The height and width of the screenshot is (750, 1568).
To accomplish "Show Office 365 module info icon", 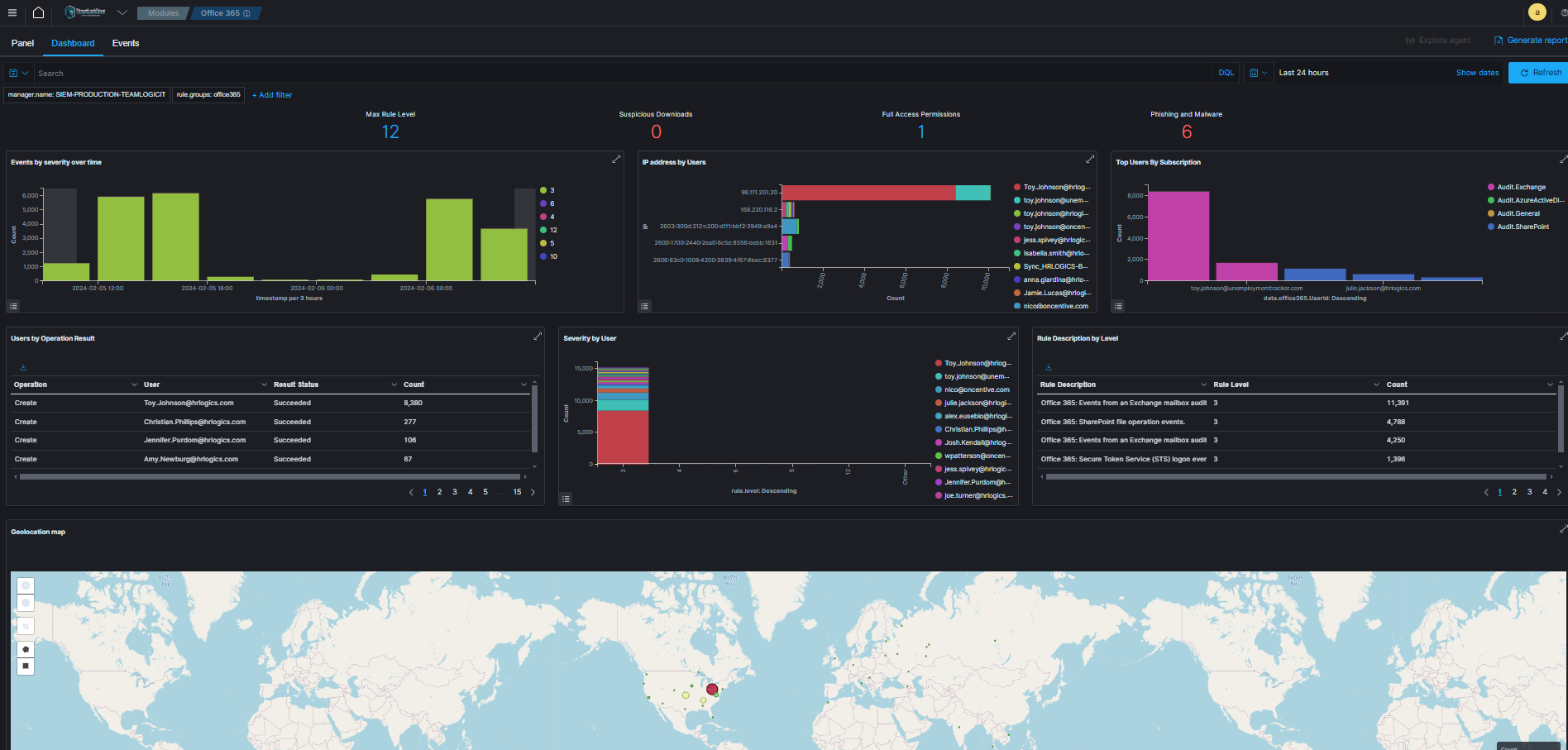I will pos(246,13).
